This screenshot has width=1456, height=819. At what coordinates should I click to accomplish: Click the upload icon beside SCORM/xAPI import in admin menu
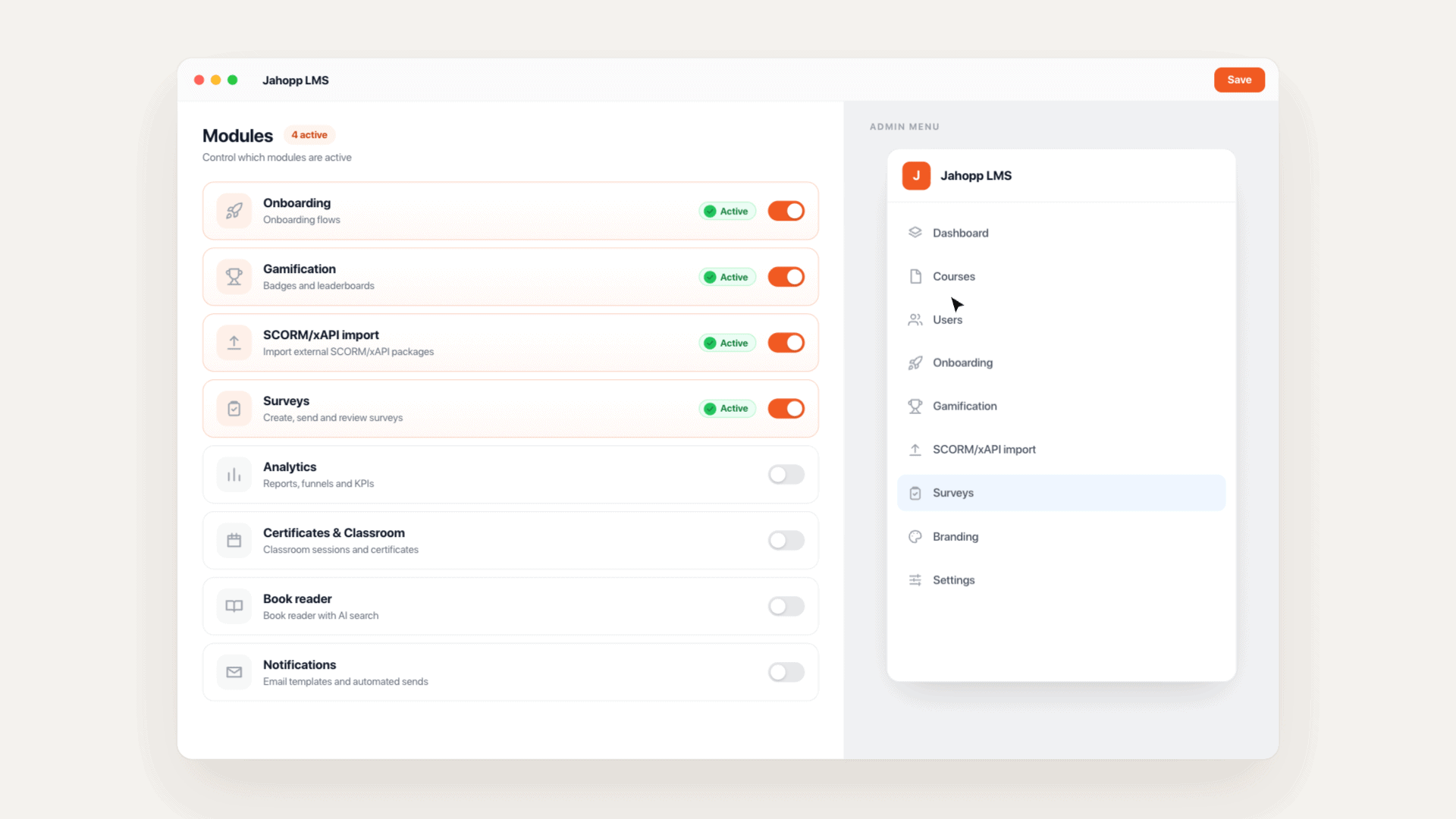(915, 449)
